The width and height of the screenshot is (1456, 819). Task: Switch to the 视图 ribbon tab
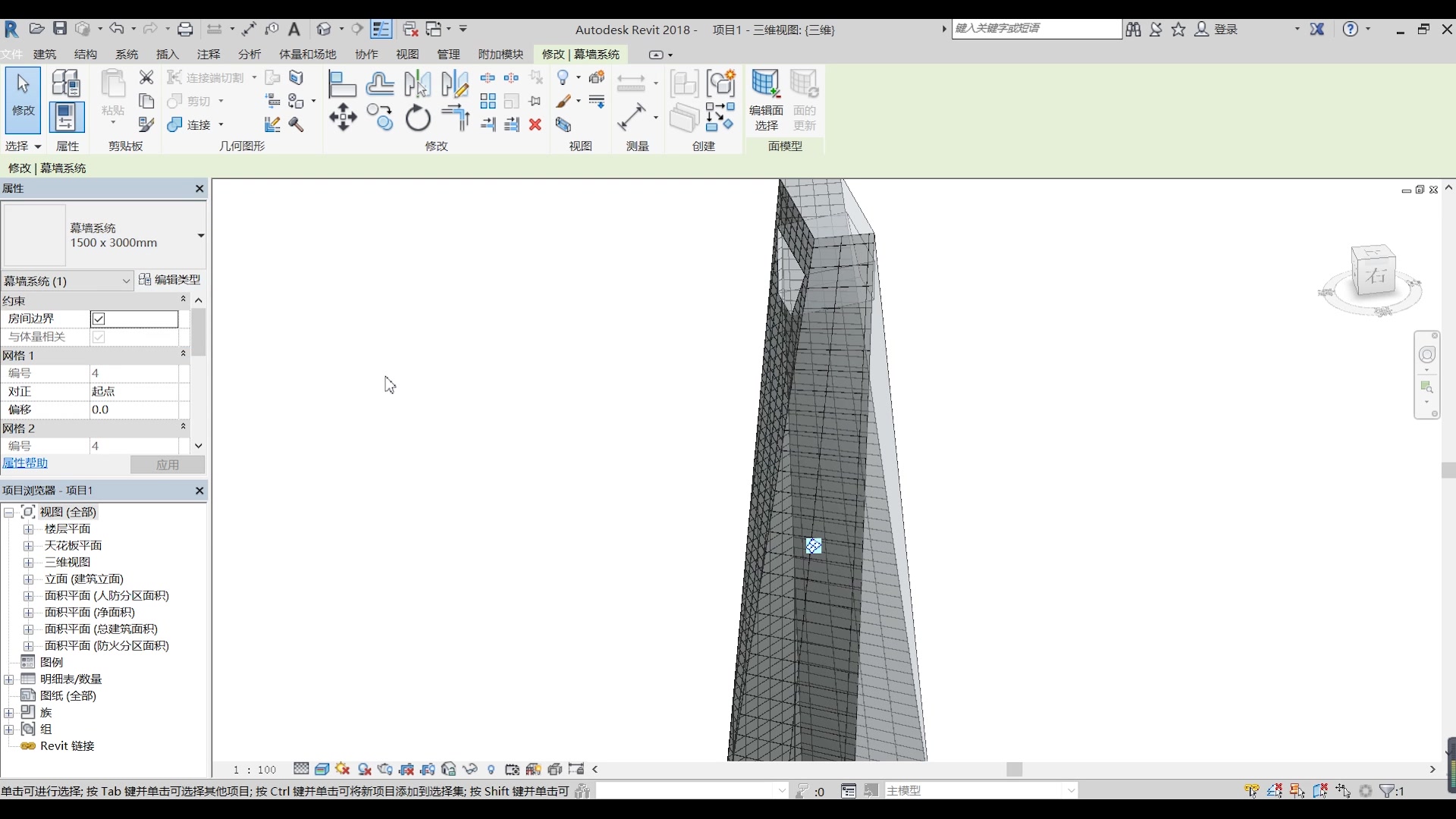[406, 54]
